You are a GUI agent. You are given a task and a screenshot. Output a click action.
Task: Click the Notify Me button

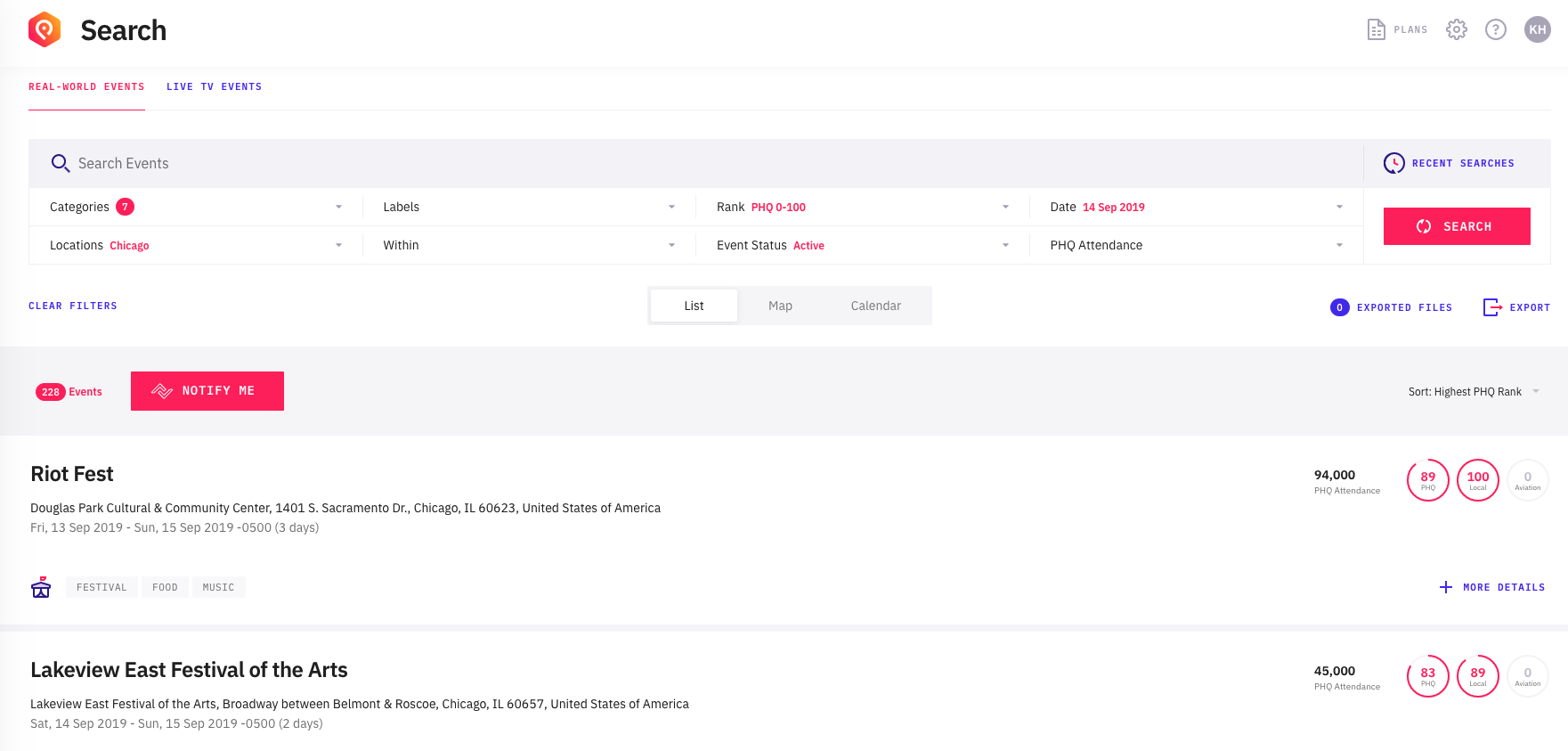pos(207,391)
